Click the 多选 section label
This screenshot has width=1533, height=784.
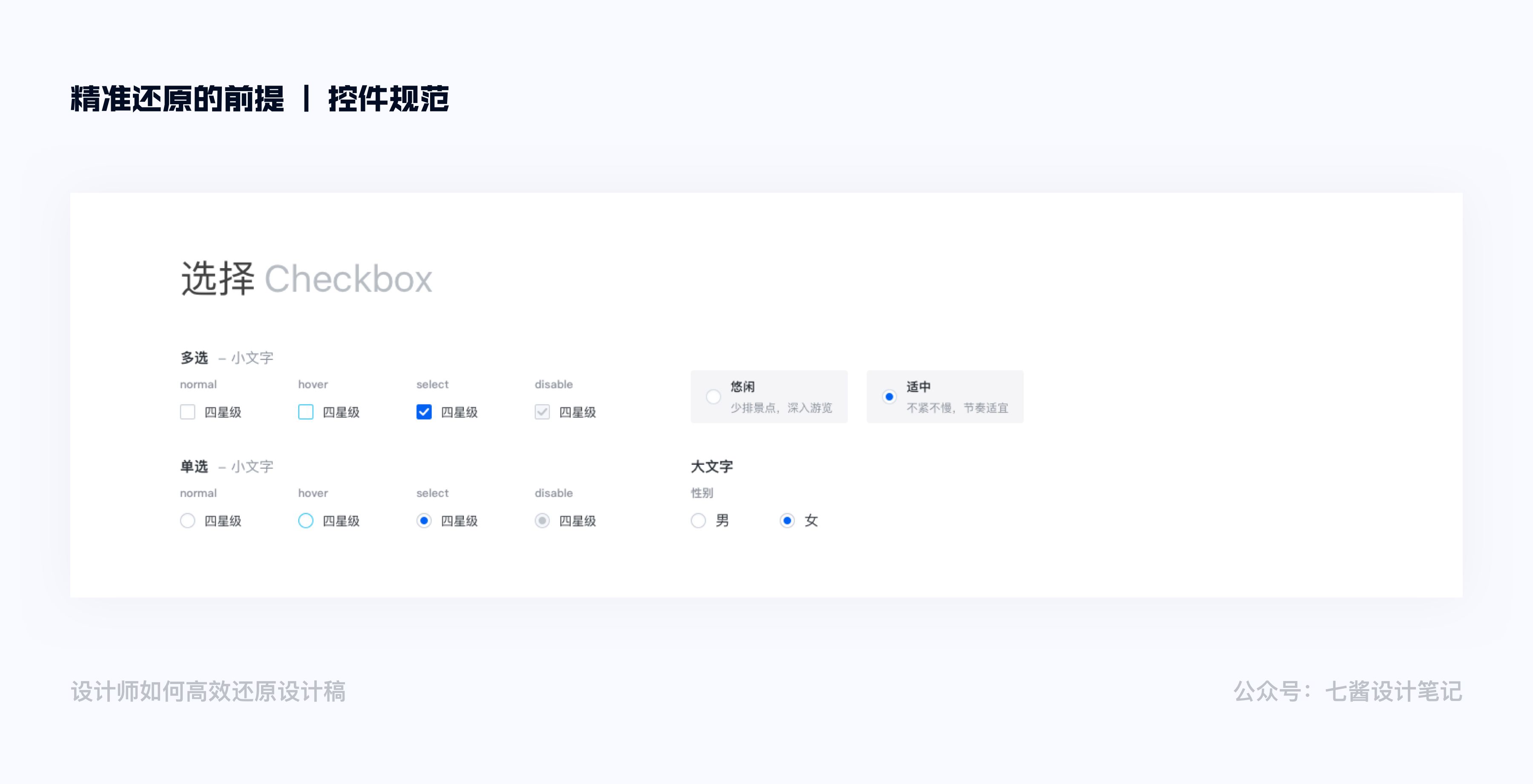click(195, 358)
